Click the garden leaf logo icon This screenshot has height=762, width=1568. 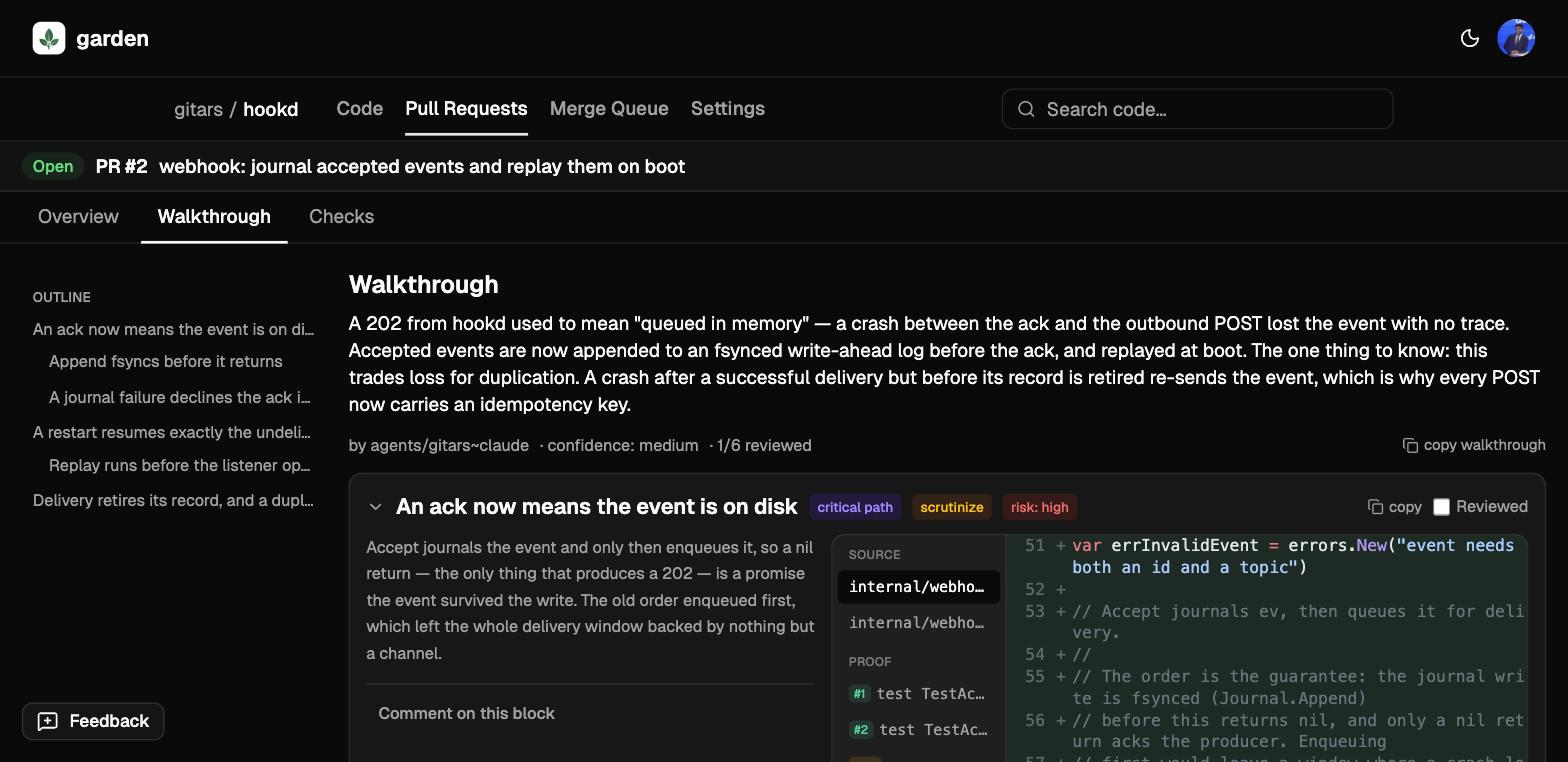(x=49, y=38)
